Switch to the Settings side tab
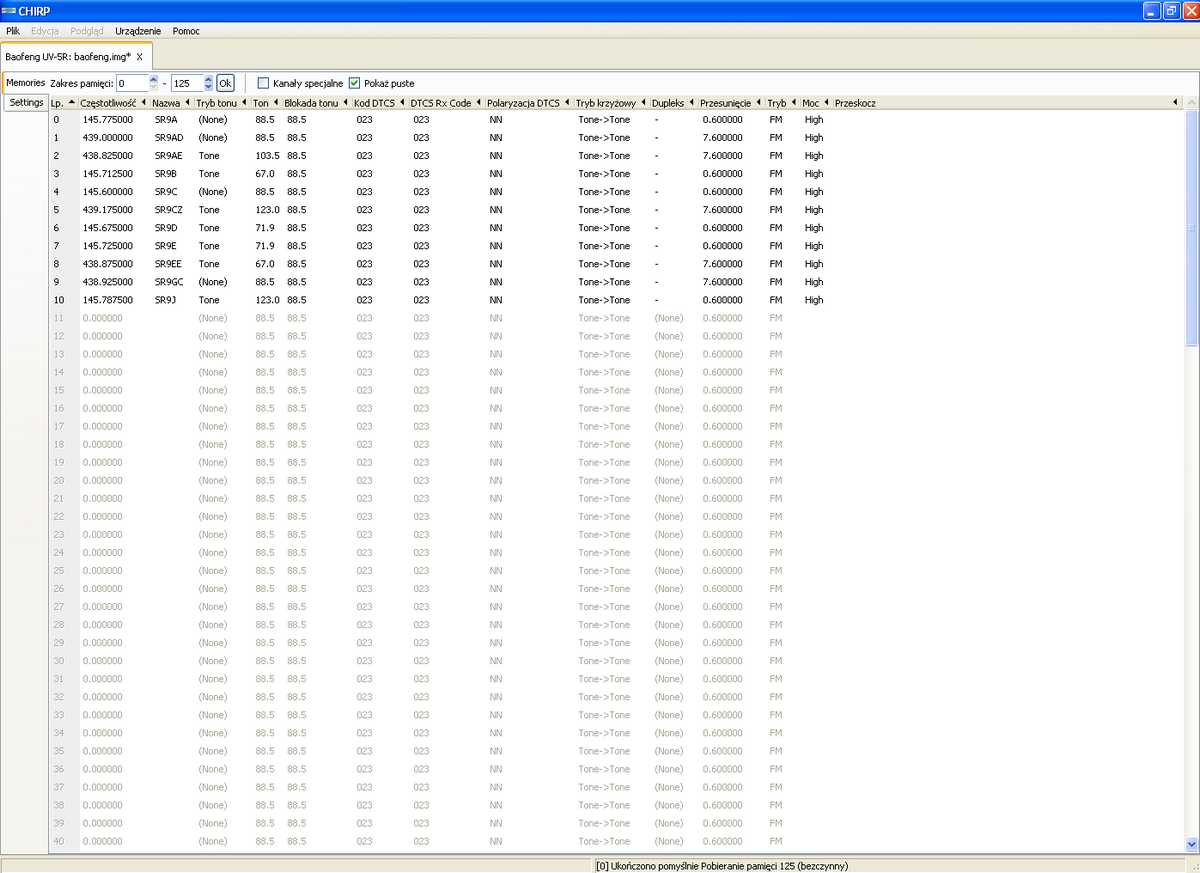1200x873 pixels. tap(26, 103)
